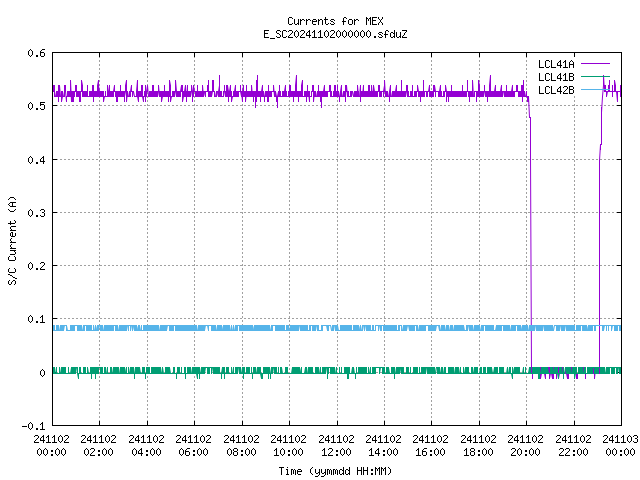Click the x-axis tick '241102 22:00'
Viewport: 640px width, 480px height.
pyautogui.click(x=573, y=446)
